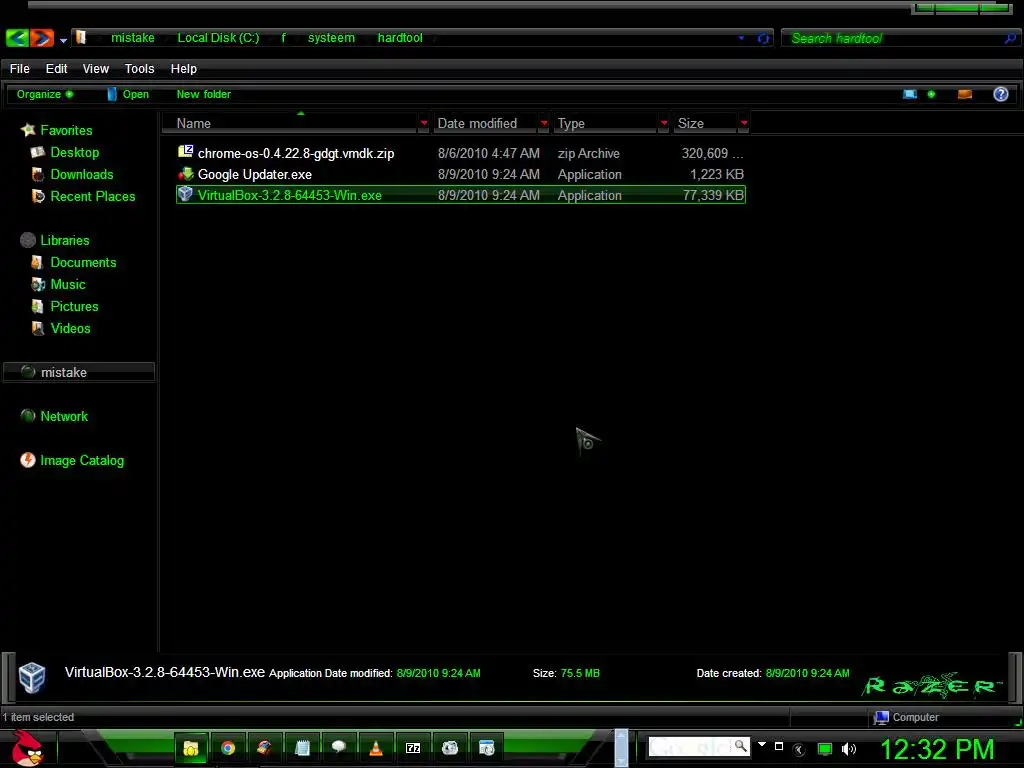Click the VirtualBox file icon in list
Viewport: 1024px width, 768px height.
click(x=185, y=194)
